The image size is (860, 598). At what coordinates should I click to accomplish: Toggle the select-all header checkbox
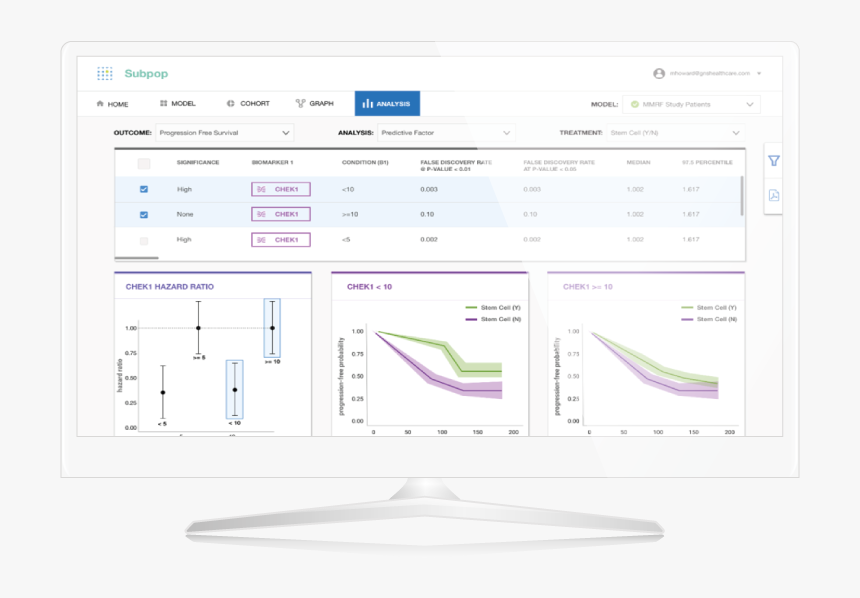pos(144,163)
